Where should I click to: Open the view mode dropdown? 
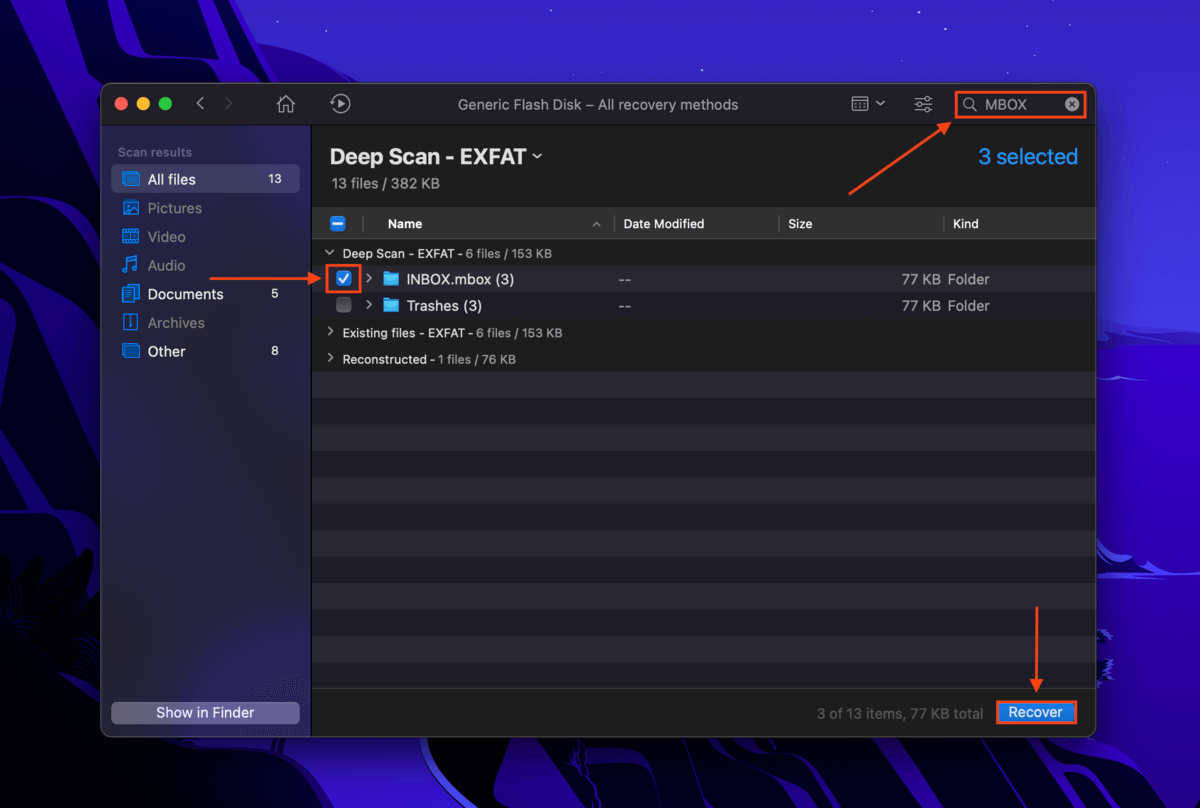[867, 104]
